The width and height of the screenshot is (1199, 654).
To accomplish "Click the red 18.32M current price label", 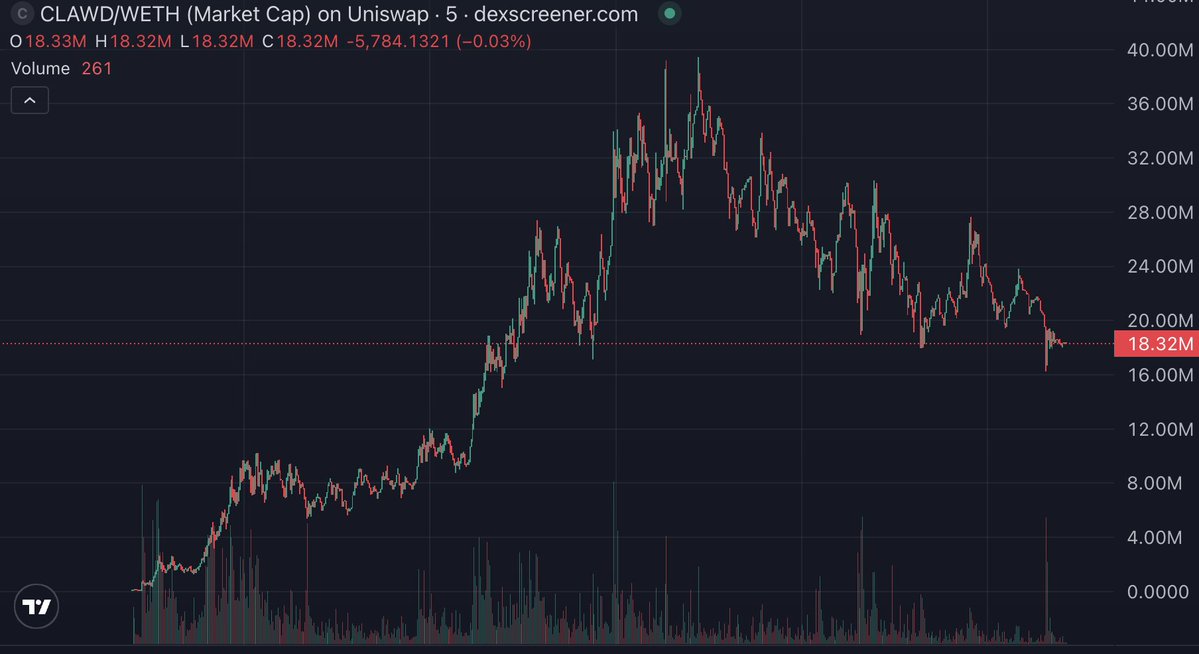I will (x=1156, y=343).
